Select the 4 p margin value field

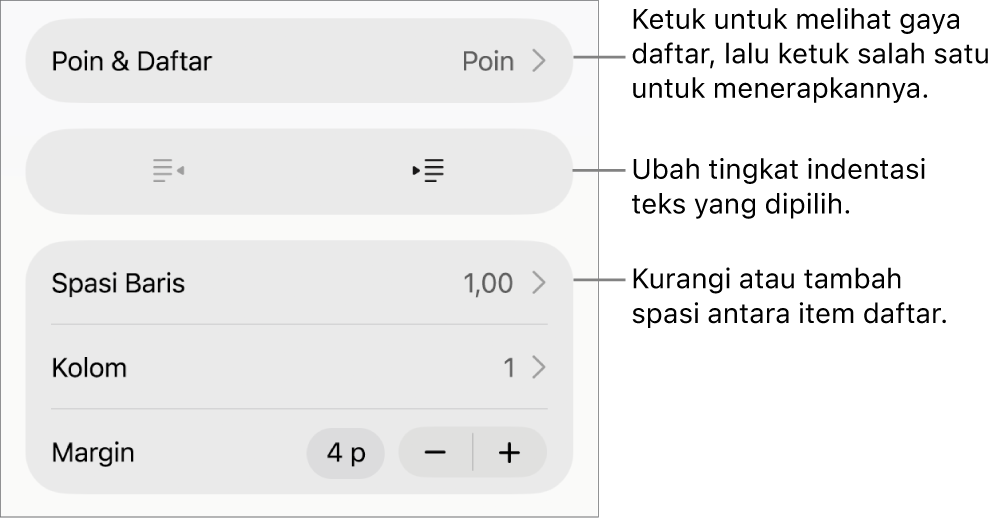click(346, 453)
